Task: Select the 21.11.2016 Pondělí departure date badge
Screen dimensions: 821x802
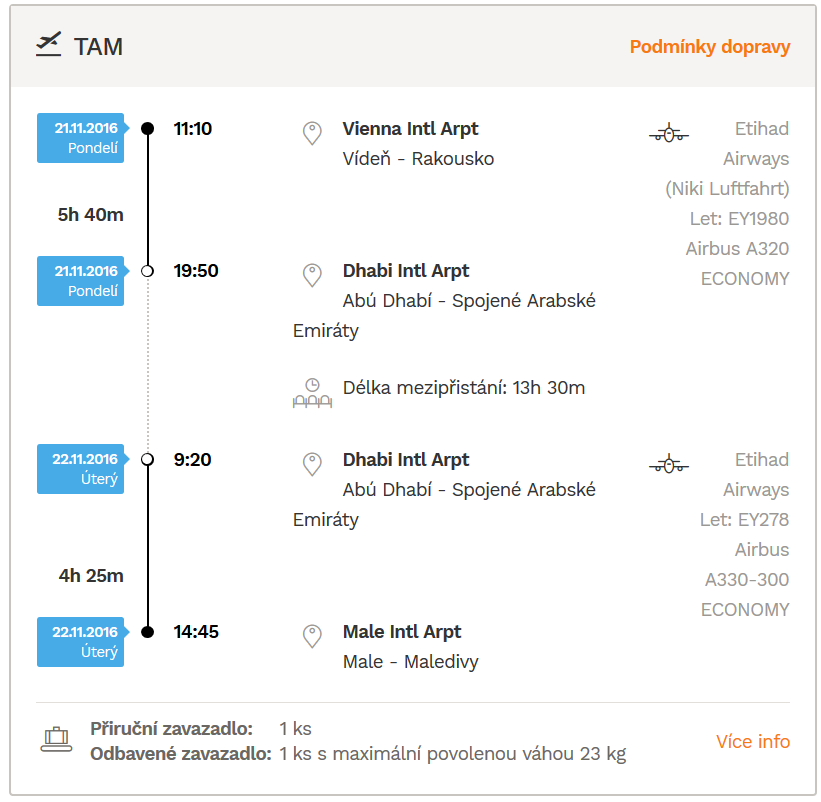Action: tap(81, 138)
